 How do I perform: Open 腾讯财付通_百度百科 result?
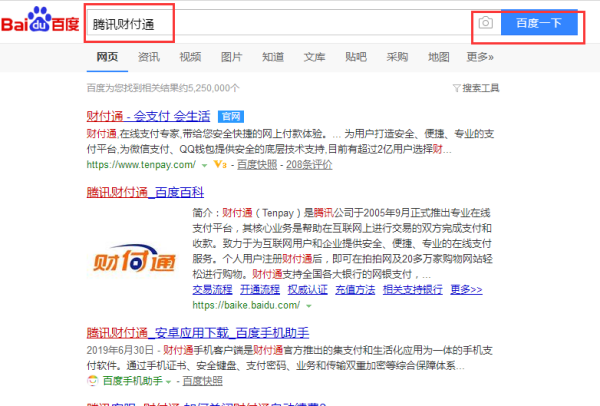(145, 192)
